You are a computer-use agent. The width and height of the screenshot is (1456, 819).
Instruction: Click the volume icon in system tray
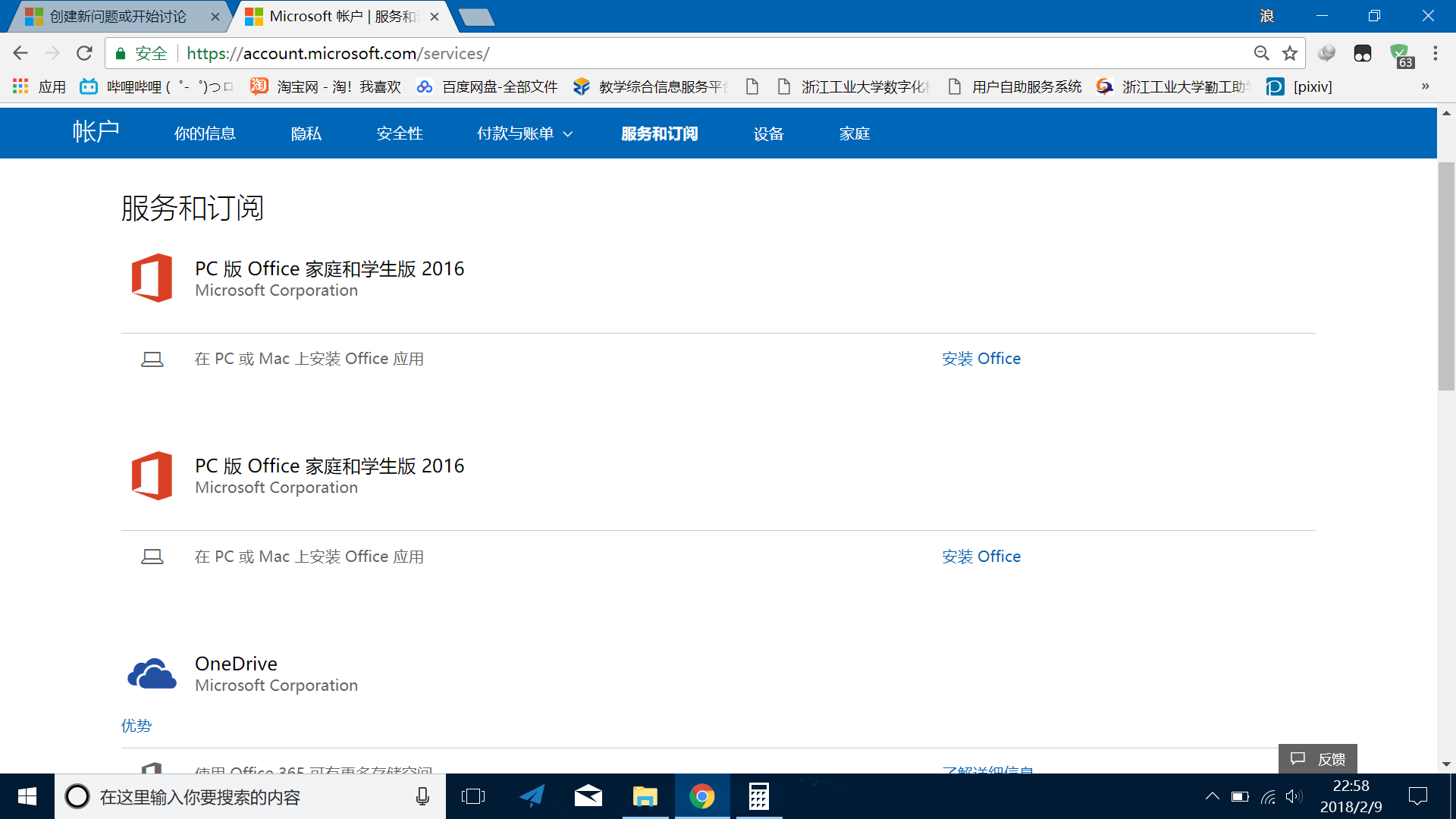coord(1294,796)
